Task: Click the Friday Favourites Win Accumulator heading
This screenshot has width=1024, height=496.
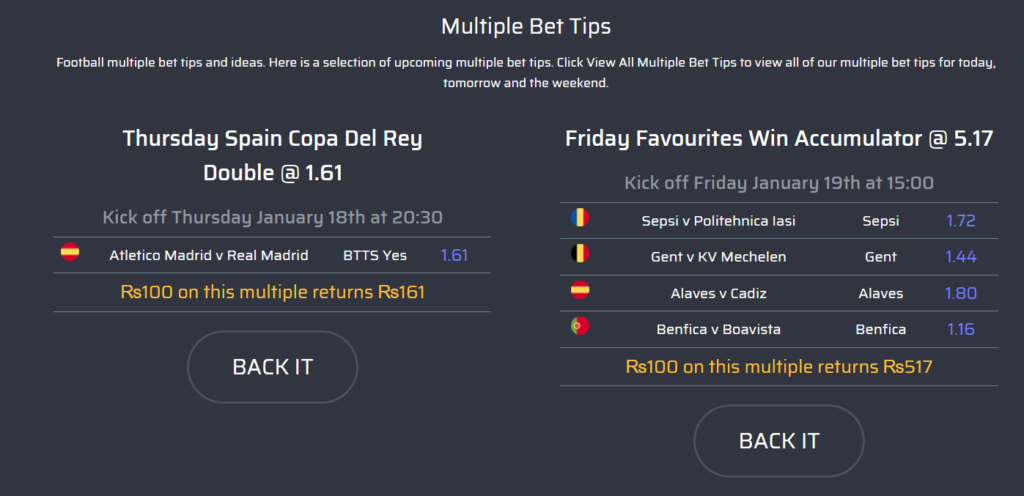Action: [779, 139]
